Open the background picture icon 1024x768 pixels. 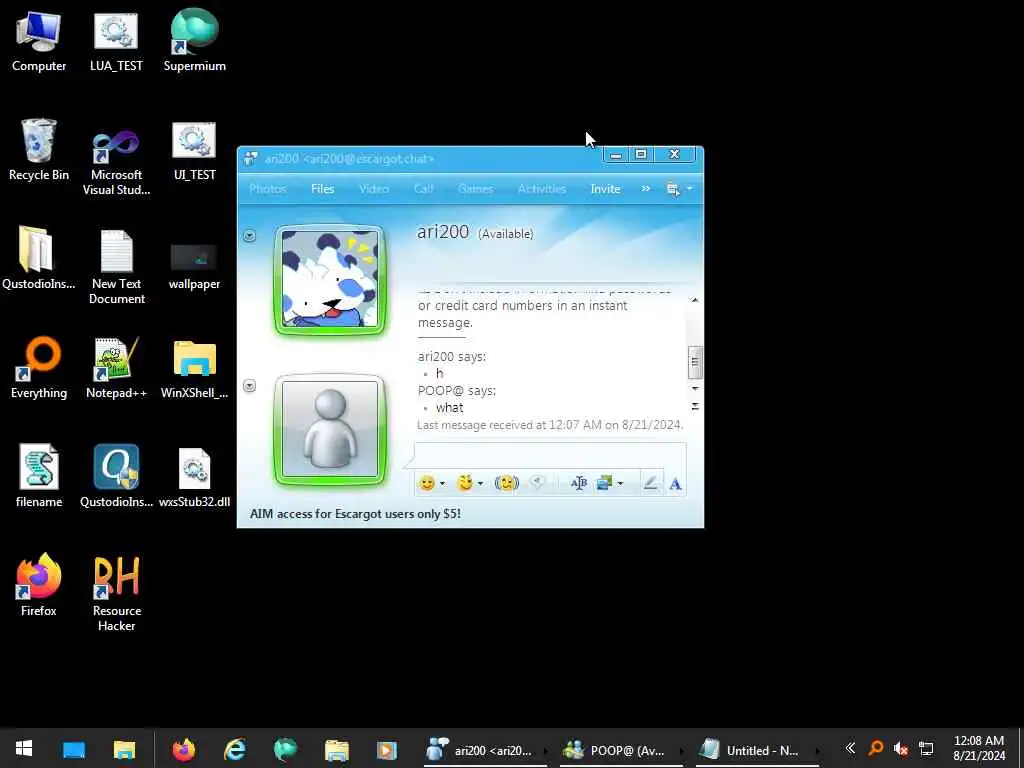click(x=604, y=483)
